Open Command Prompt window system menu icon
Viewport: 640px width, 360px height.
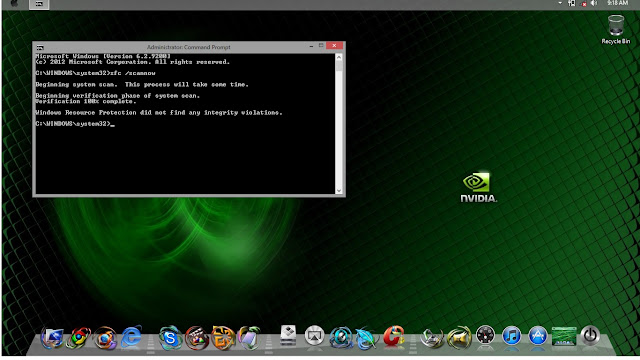pos(40,47)
